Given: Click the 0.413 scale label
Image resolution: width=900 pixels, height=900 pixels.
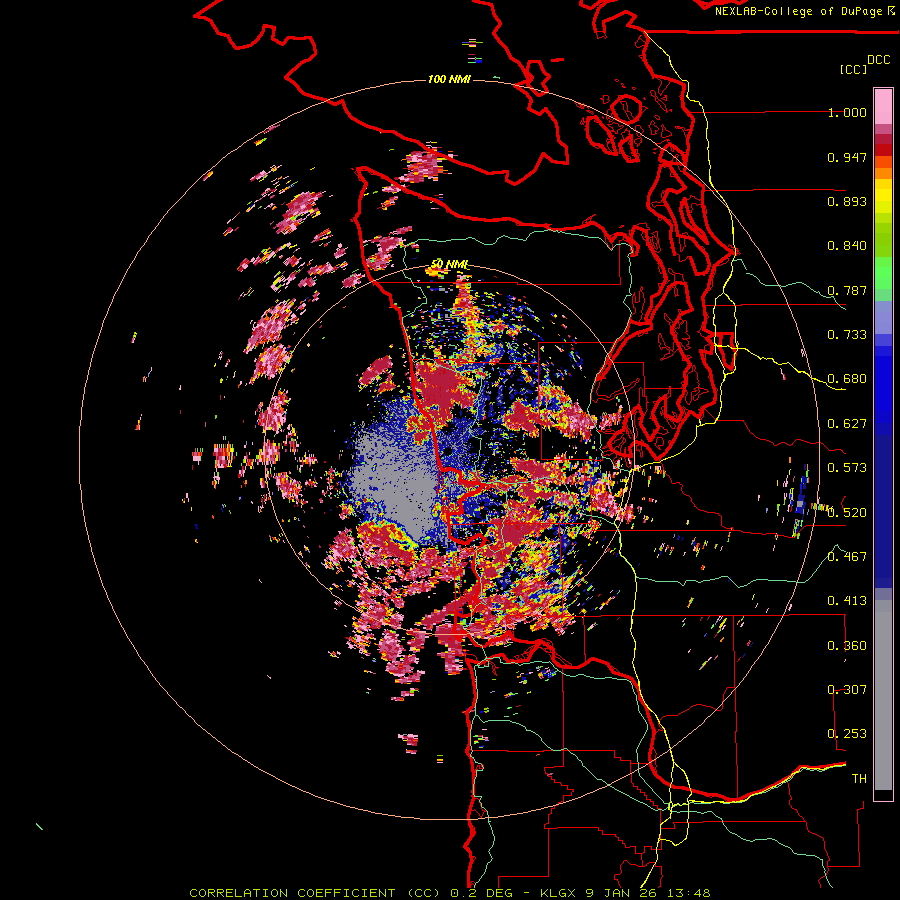Looking at the screenshot, I should 847,601.
